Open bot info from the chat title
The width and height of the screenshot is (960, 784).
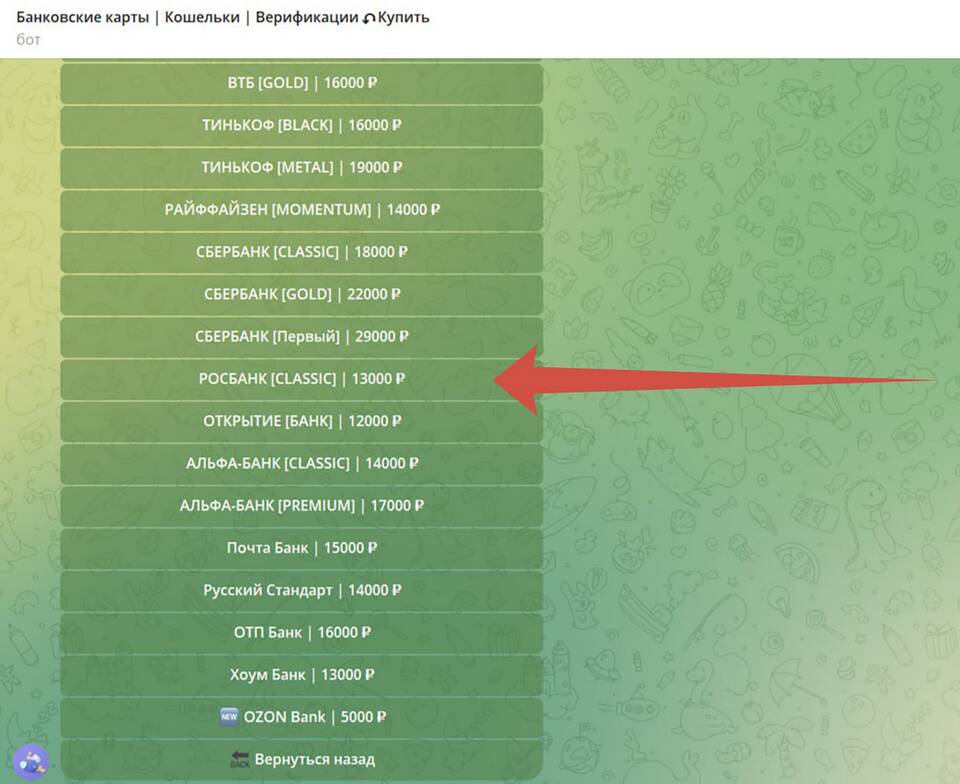tap(222, 18)
